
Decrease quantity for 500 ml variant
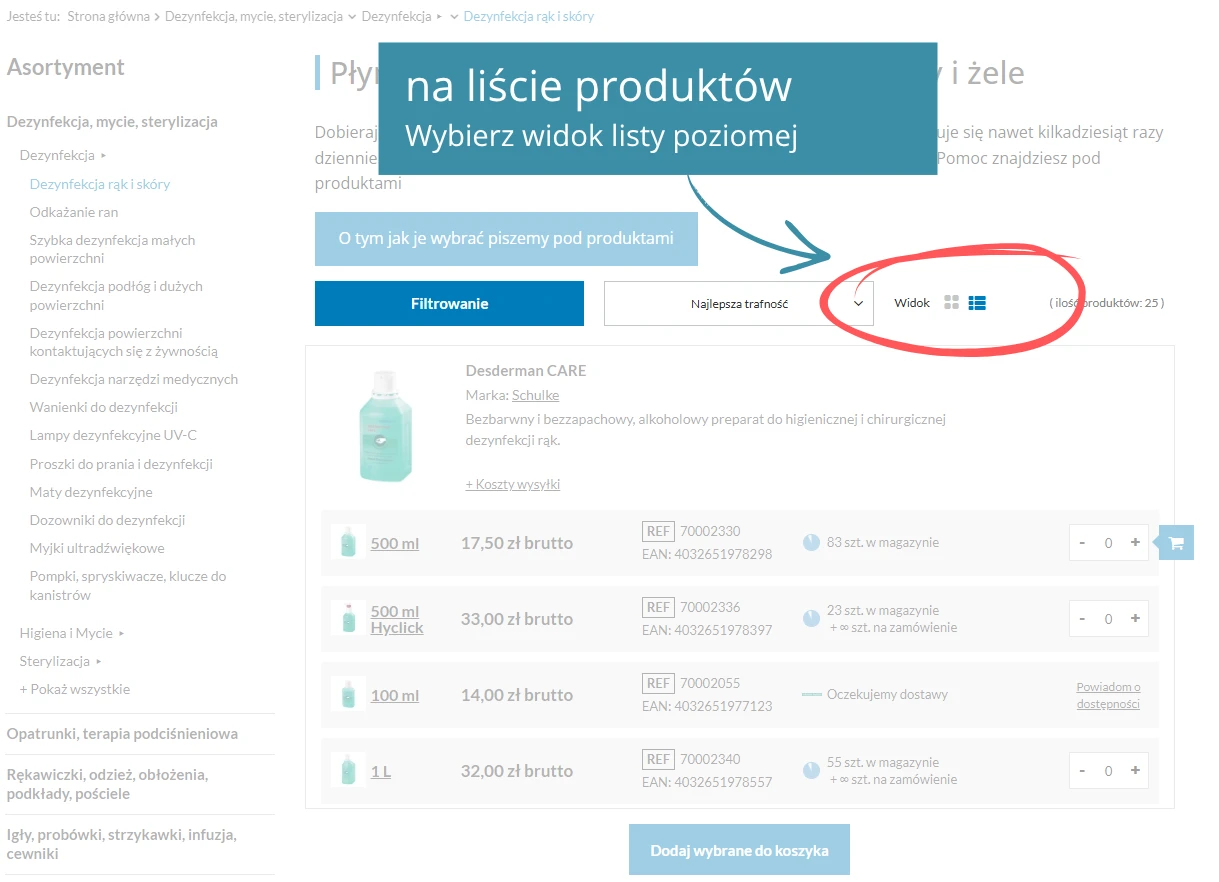click(x=1082, y=542)
